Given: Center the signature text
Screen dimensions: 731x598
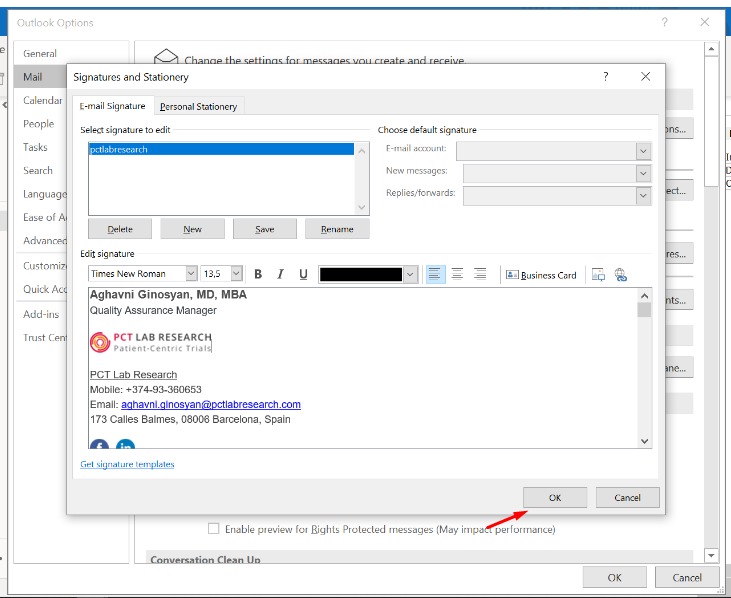Looking at the screenshot, I should 457,275.
